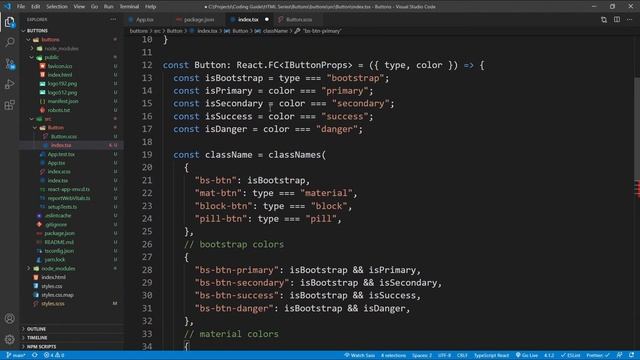Open favicon.ico in the explorer
The height and width of the screenshot is (360, 640).
(60, 66)
